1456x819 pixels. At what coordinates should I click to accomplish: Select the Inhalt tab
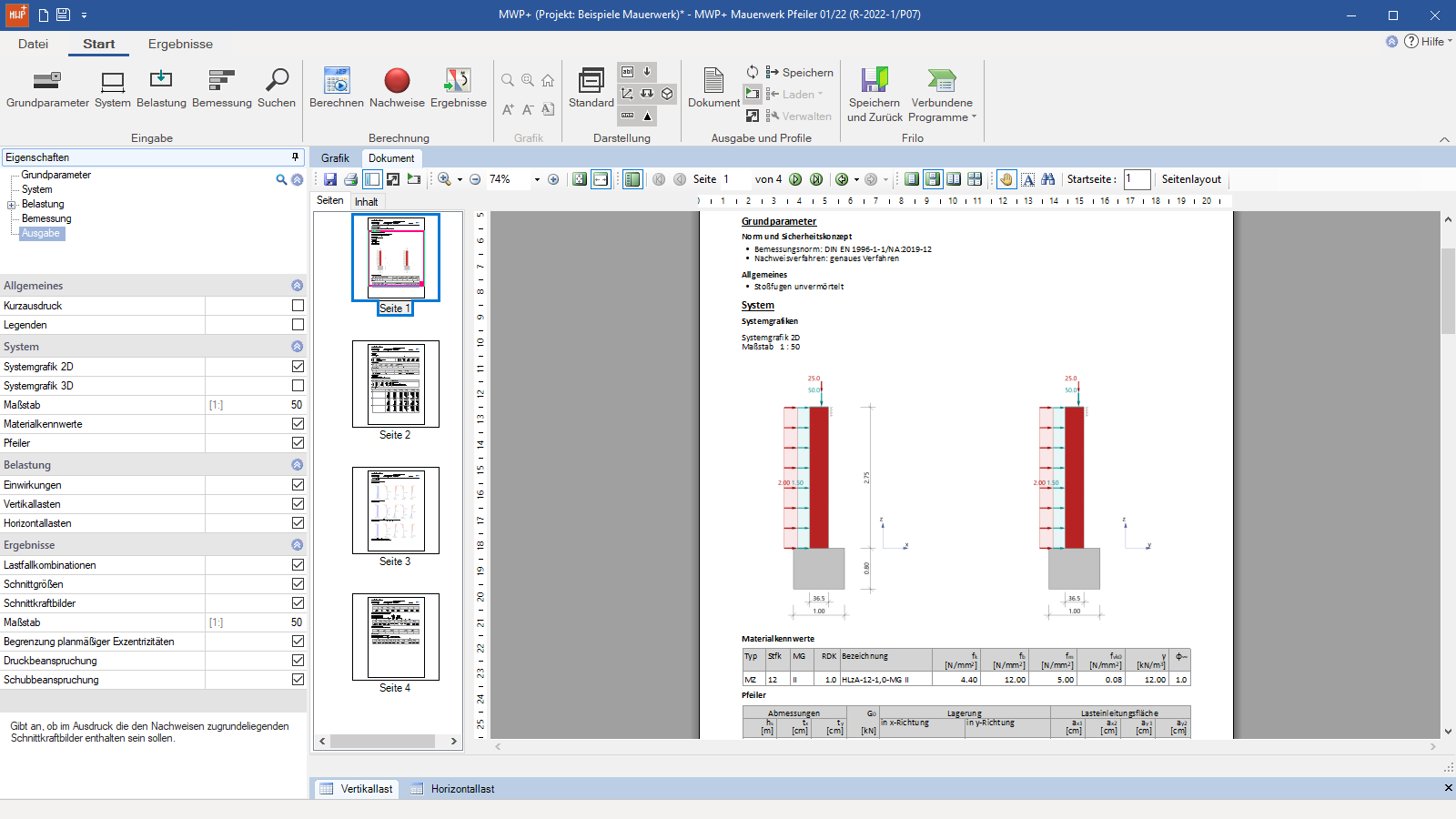point(367,202)
